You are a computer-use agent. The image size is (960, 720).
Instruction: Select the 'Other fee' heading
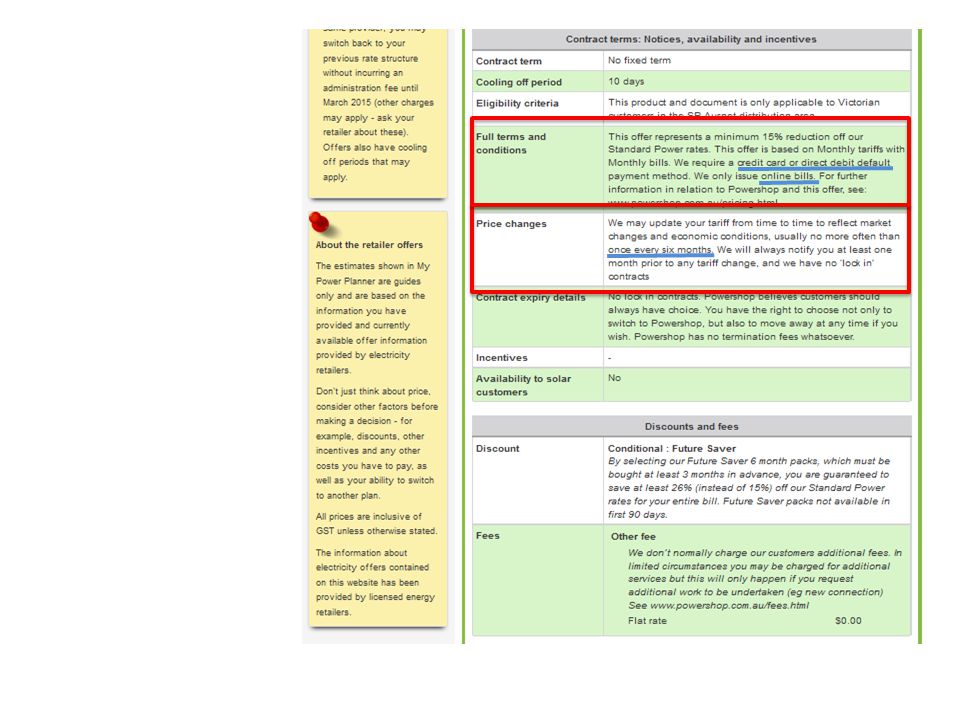[x=633, y=537]
